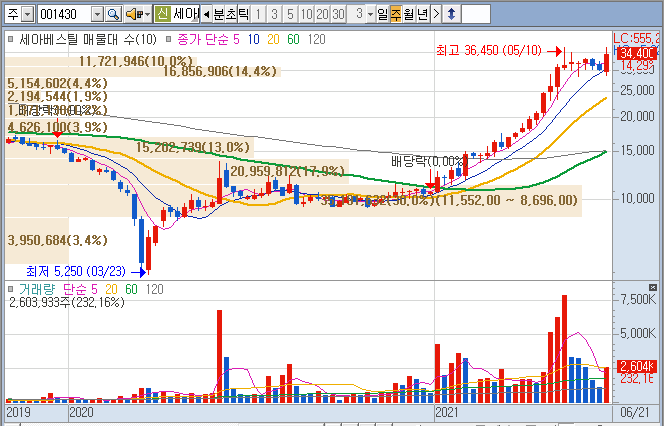Expand the 001430 stock code dropdown

click(97, 15)
